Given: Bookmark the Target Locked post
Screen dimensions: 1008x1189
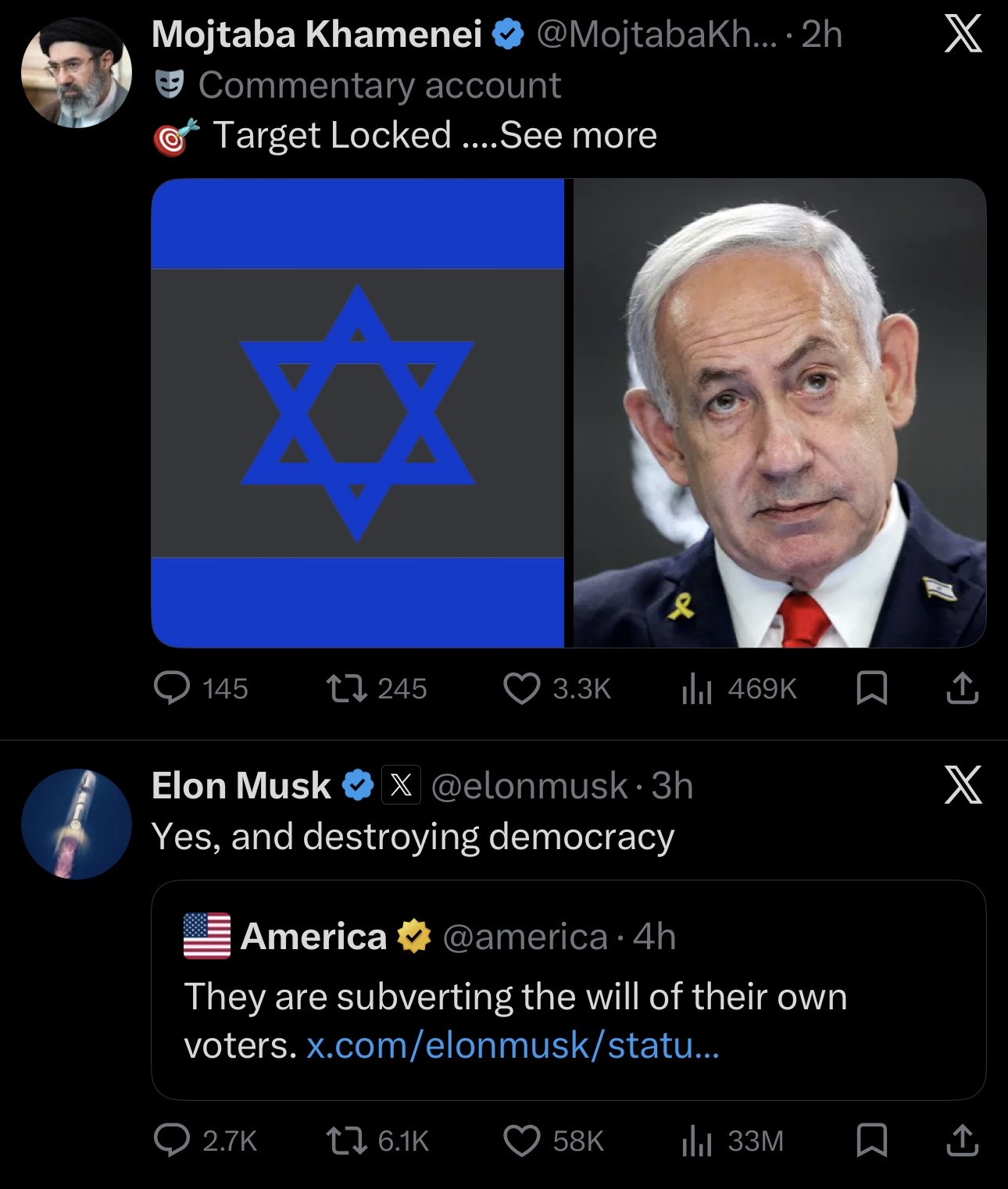Looking at the screenshot, I should click(x=871, y=688).
